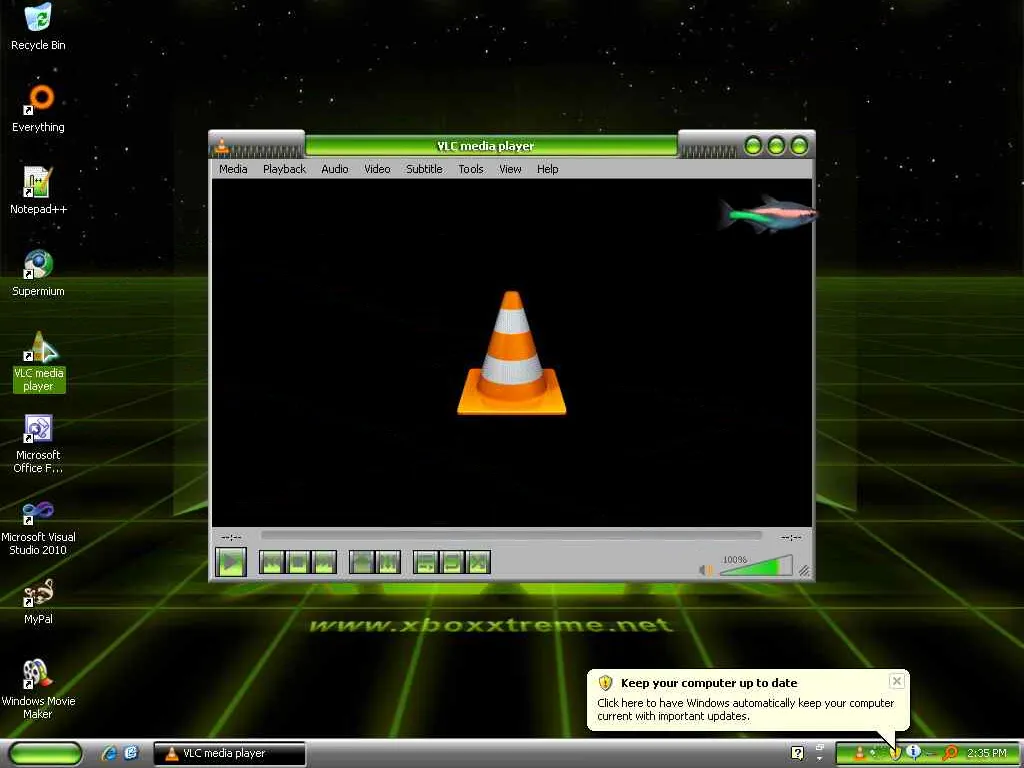Skip to next media in VLC

324,562
